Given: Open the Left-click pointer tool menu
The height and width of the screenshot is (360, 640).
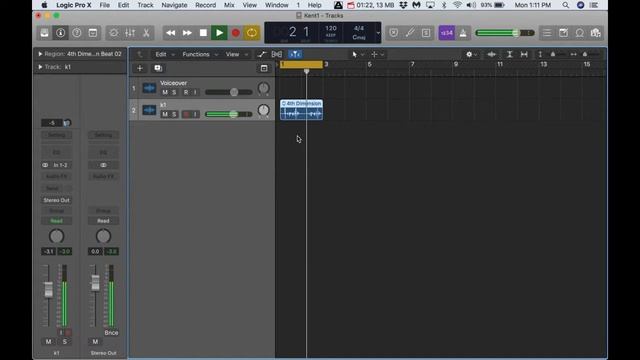Looking at the screenshot, I should tap(358, 54).
